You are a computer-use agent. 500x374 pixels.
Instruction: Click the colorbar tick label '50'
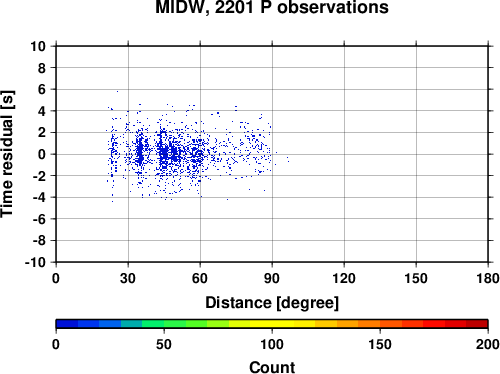coord(164,344)
